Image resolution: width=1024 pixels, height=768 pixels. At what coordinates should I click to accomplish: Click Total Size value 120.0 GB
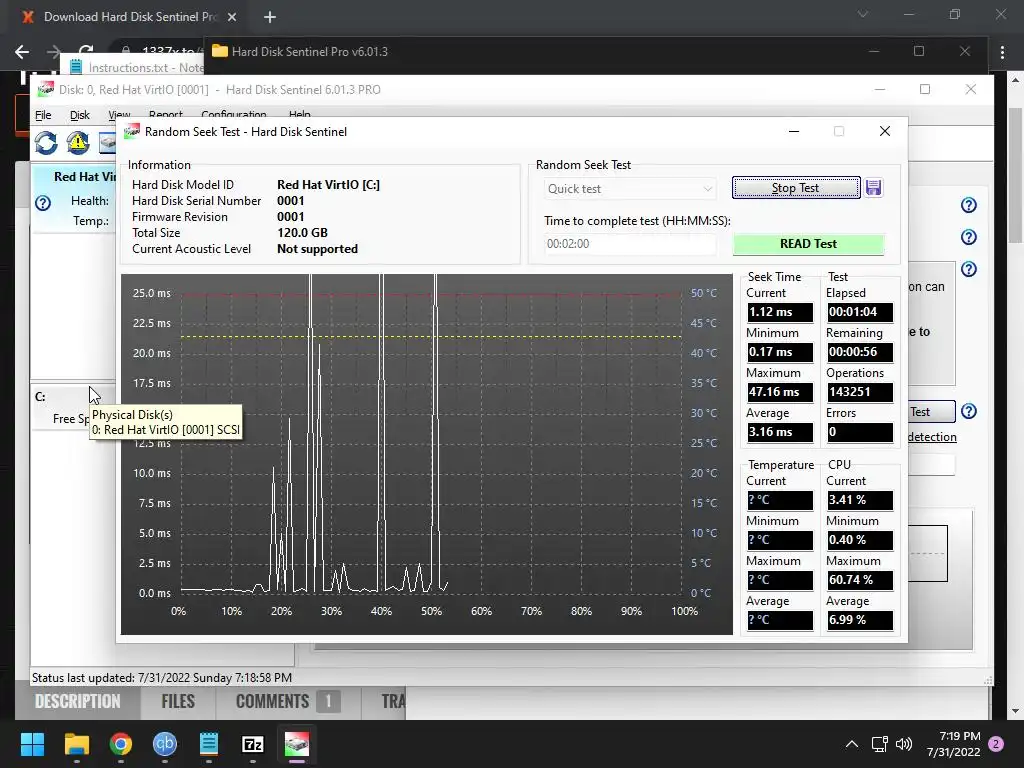(x=302, y=232)
